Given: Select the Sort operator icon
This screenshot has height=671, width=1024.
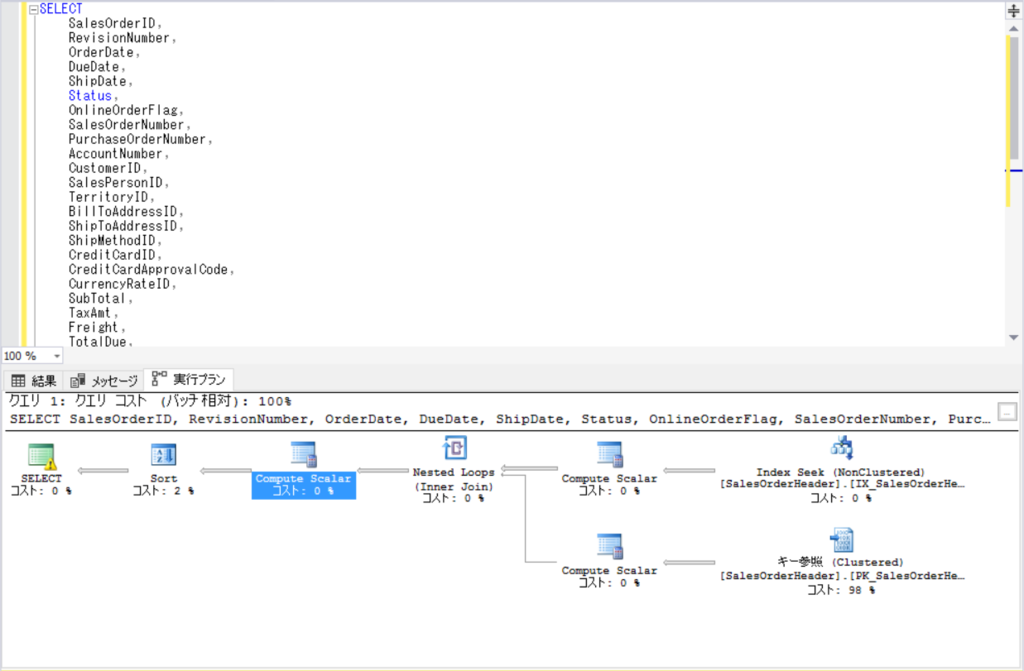Looking at the screenshot, I should [163, 455].
